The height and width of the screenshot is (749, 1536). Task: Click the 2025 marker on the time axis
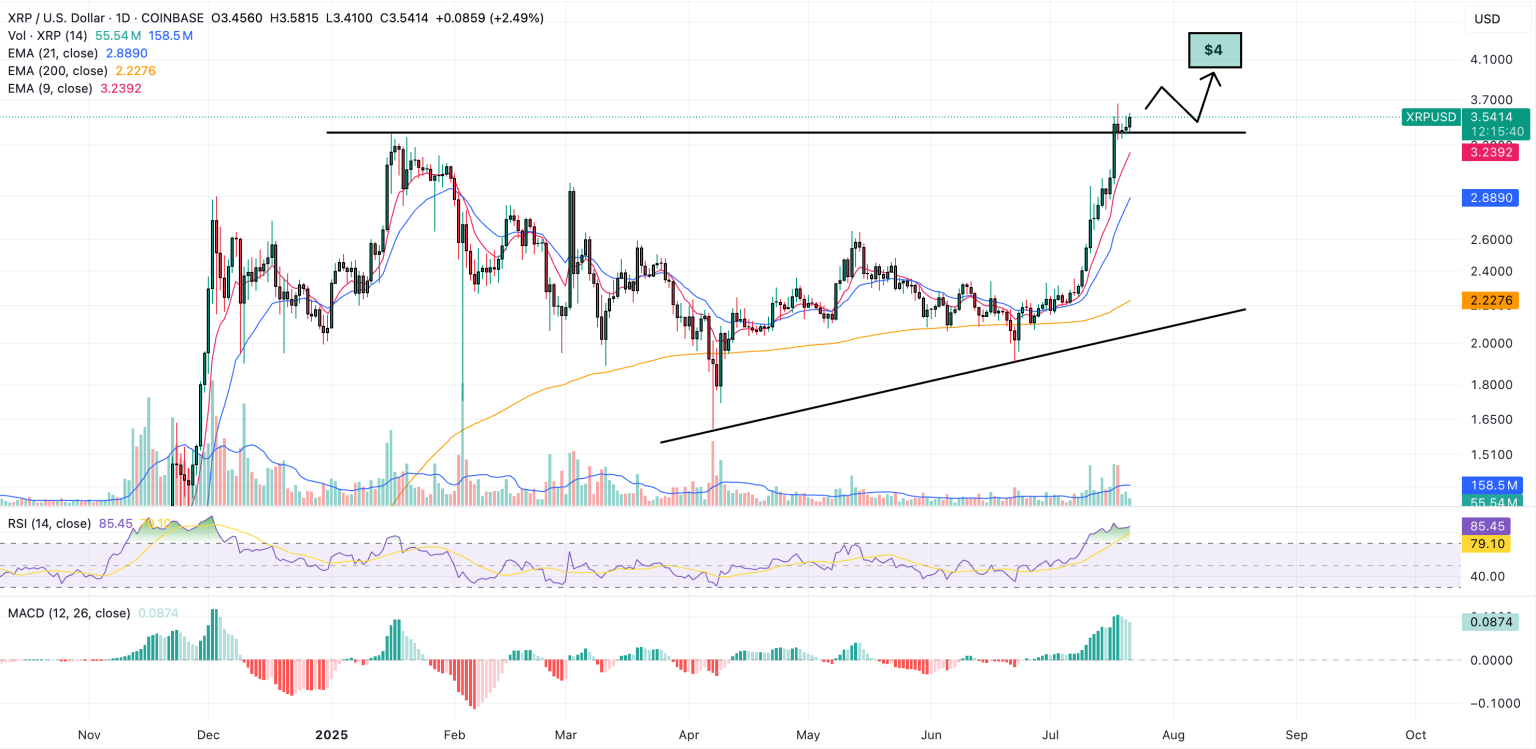(x=330, y=734)
